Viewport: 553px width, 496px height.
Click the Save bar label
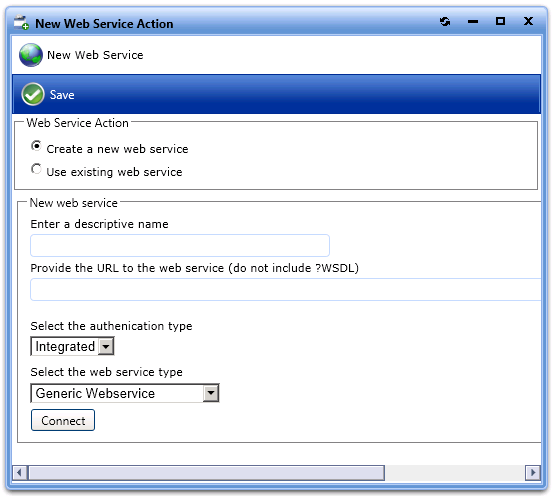[x=62, y=95]
